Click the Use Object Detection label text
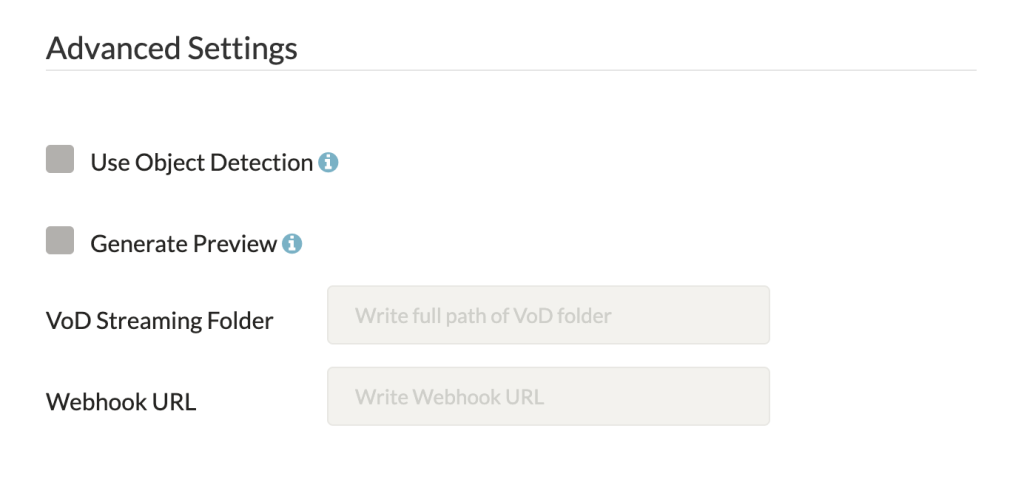The width and height of the screenshot is (1024, 482). 202,163
